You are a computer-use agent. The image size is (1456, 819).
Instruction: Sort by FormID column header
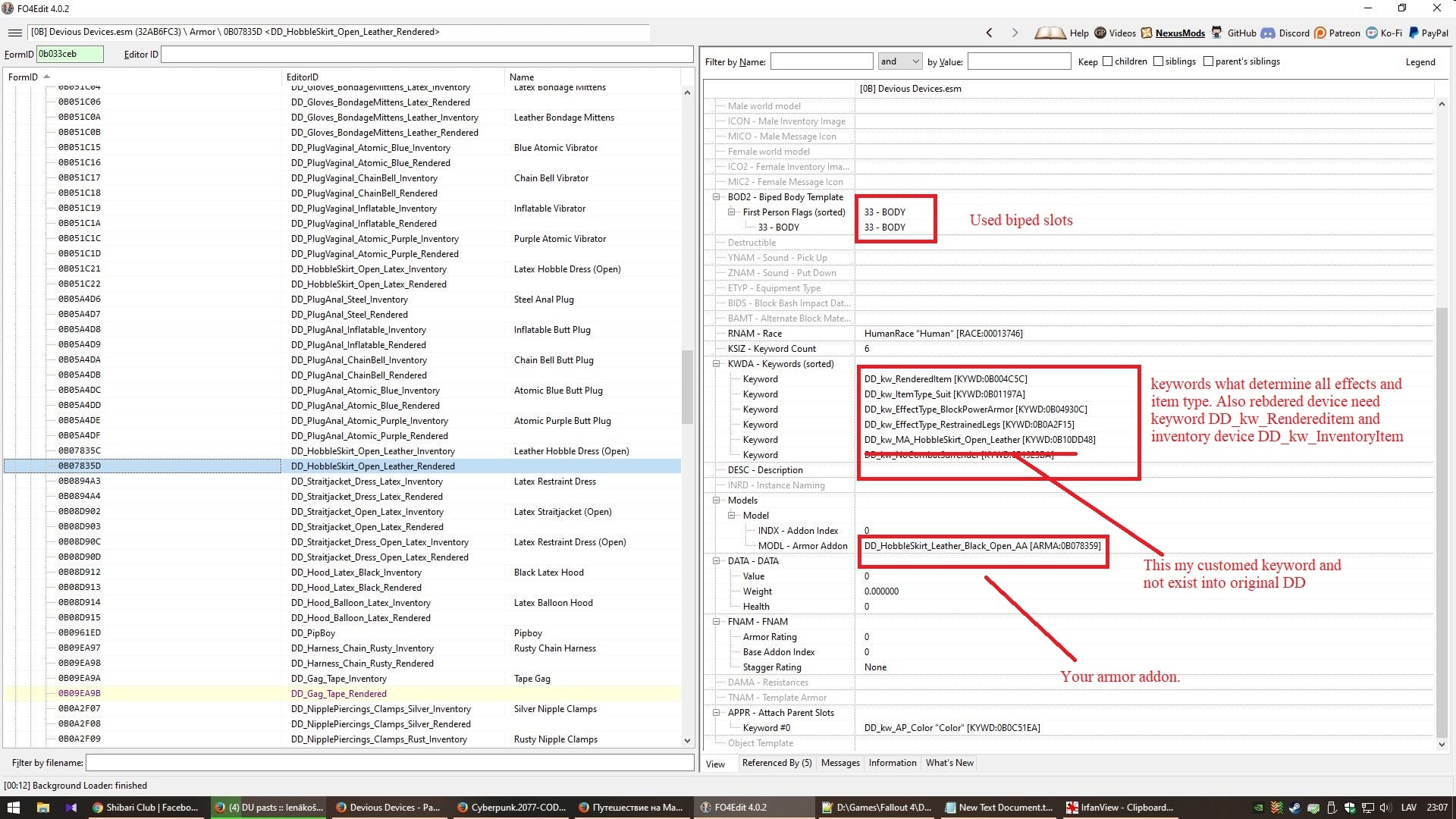pyautogui.click(x=143, y=77)
